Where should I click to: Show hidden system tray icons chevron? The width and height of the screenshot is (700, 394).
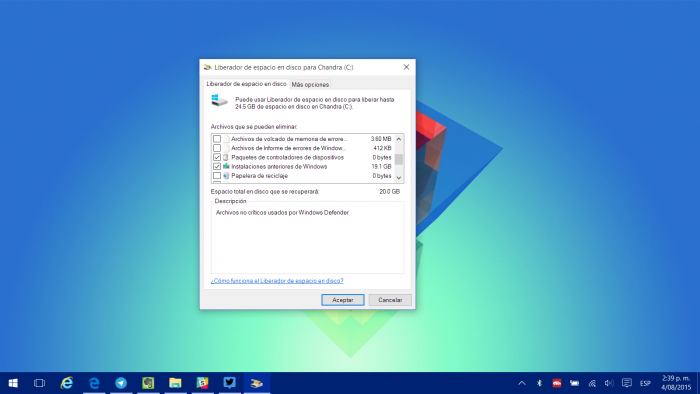tap(521, 383)
